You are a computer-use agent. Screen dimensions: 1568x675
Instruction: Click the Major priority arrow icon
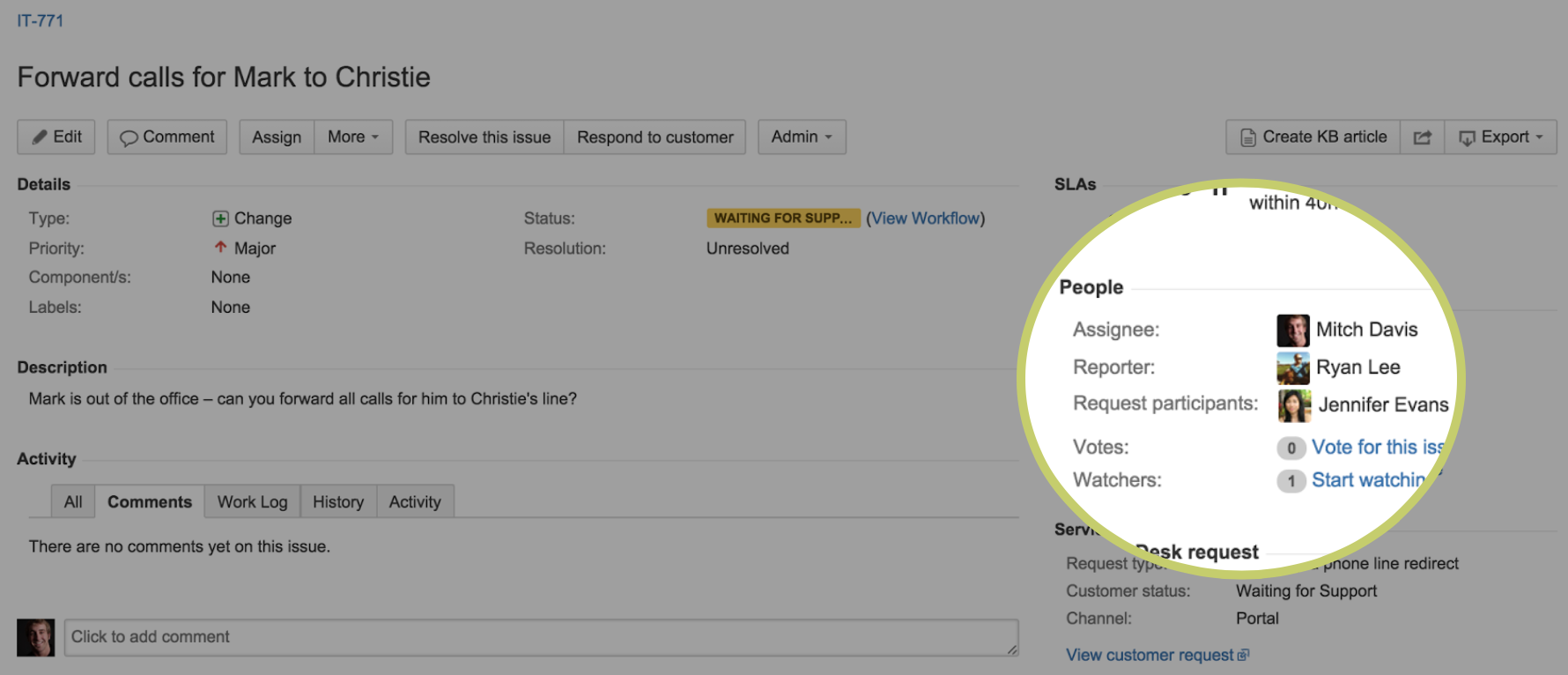click(x=220, y=248)
